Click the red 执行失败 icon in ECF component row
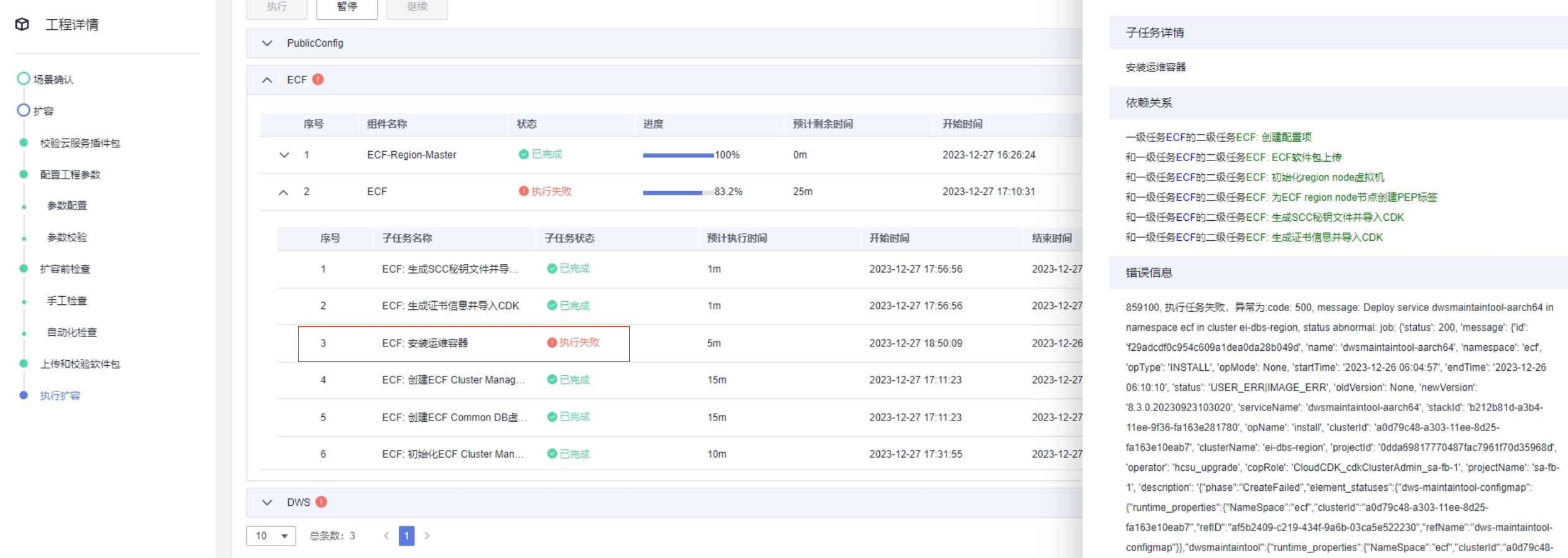1568x558 pixels. click(524, 191)
